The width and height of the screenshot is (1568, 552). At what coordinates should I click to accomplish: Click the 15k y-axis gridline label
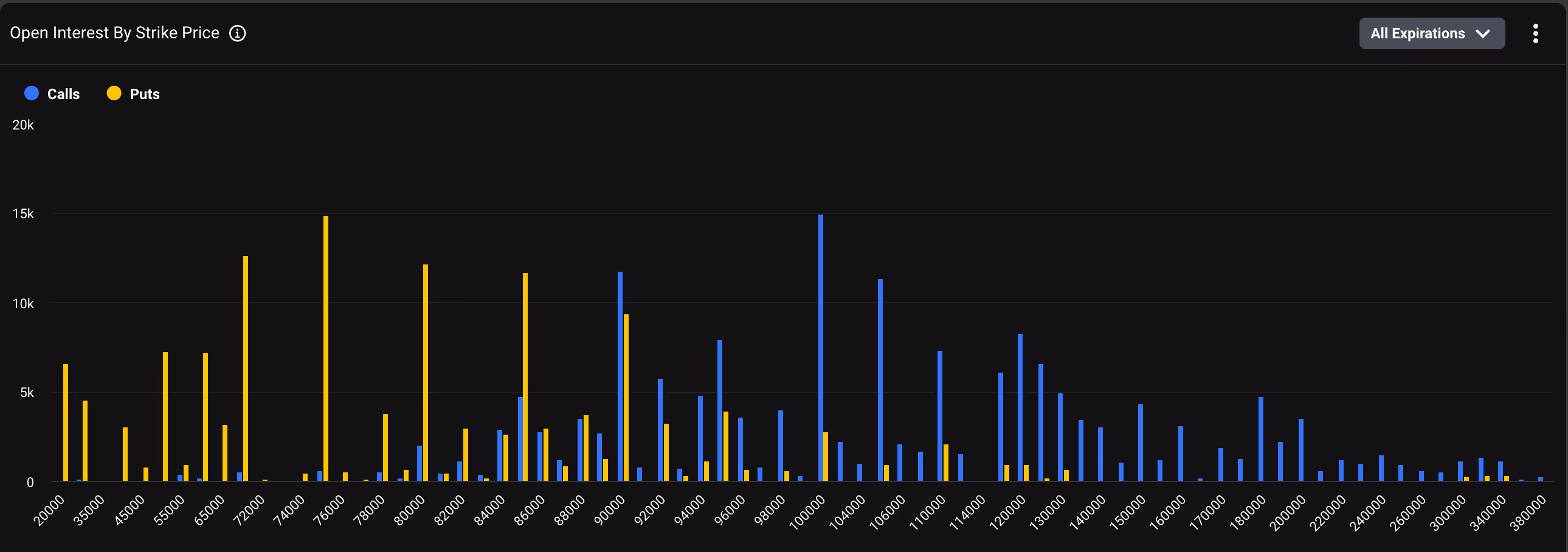click(x=23, y=213)
